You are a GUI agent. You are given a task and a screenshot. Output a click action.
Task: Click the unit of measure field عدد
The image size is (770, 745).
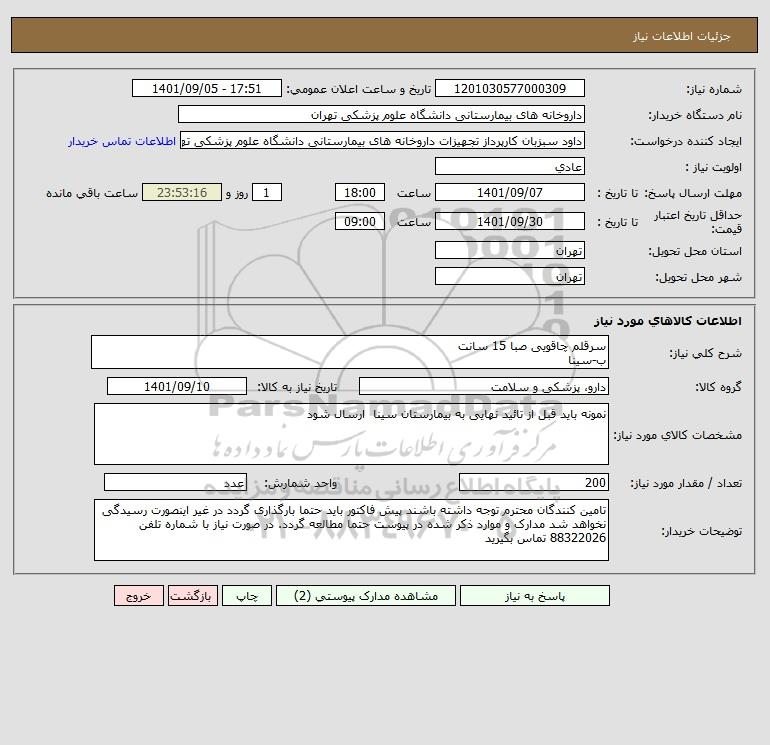point(175,482)
